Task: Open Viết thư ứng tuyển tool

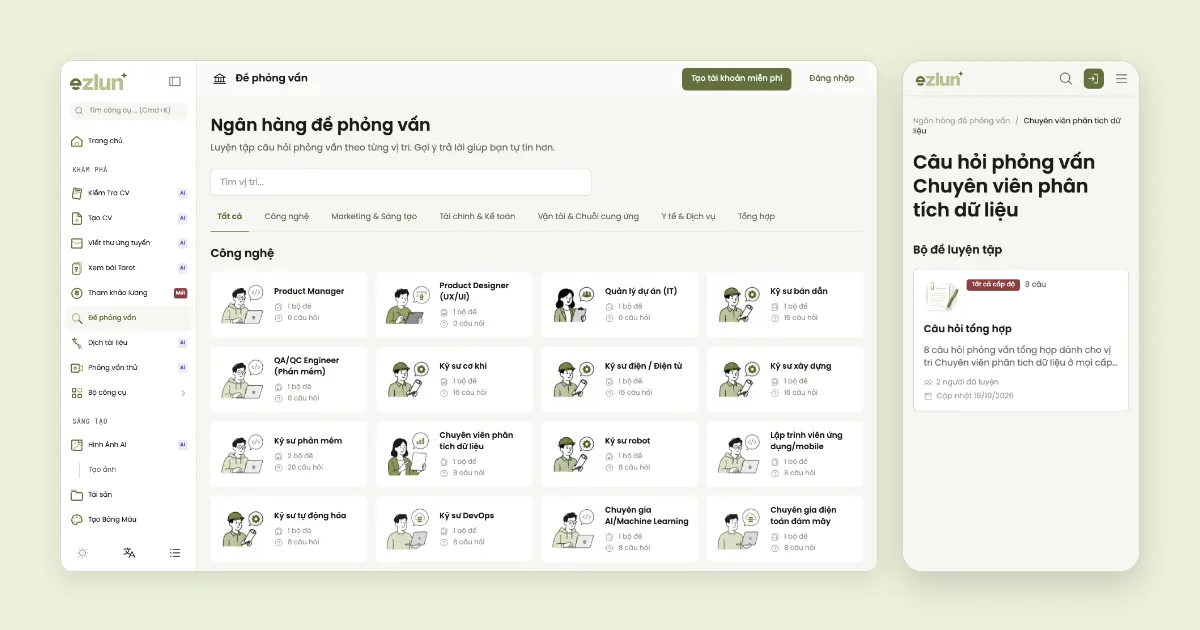Action: [x=128, y=243]
